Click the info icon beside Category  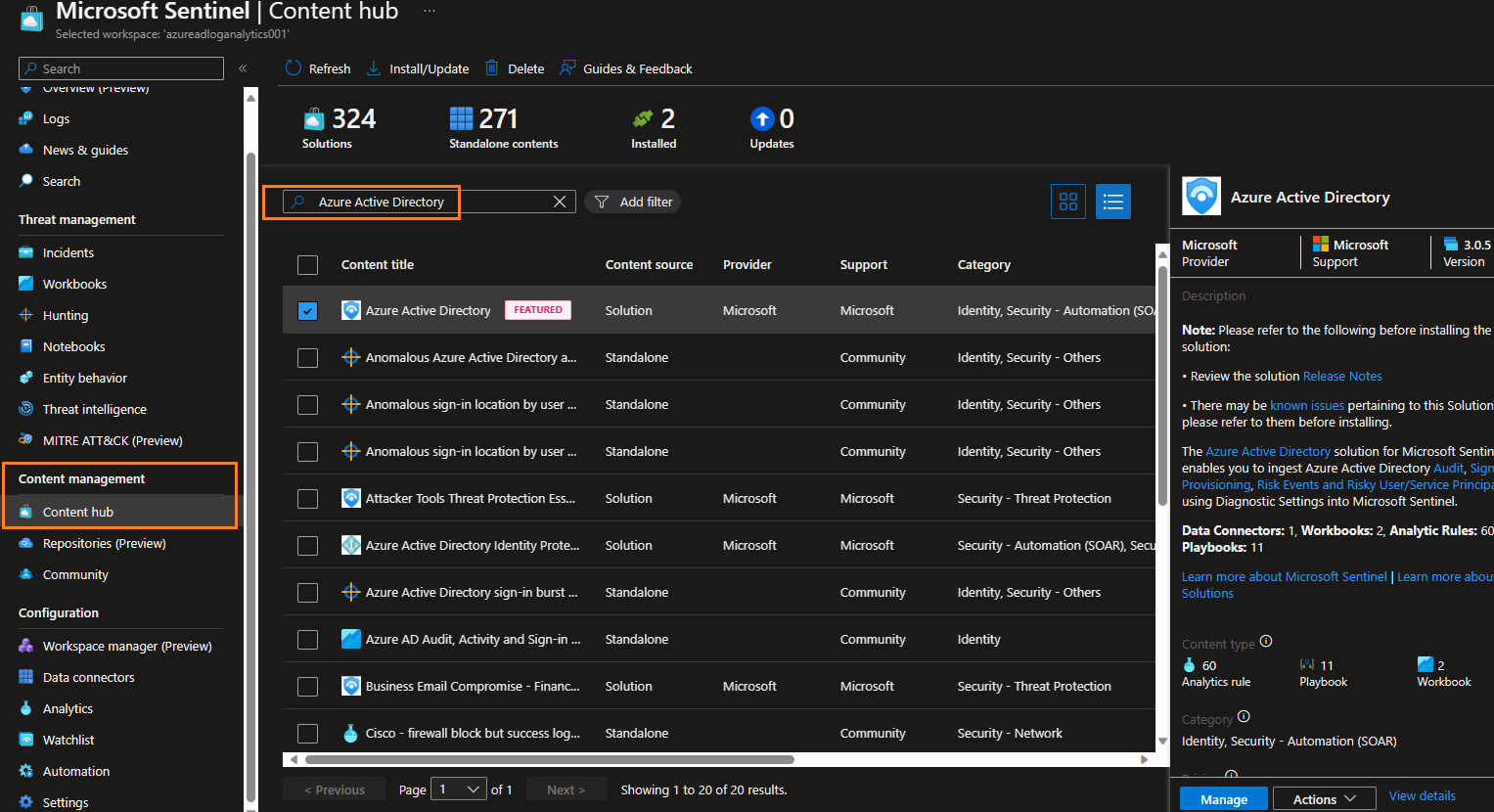click(x=1244, y=717)
